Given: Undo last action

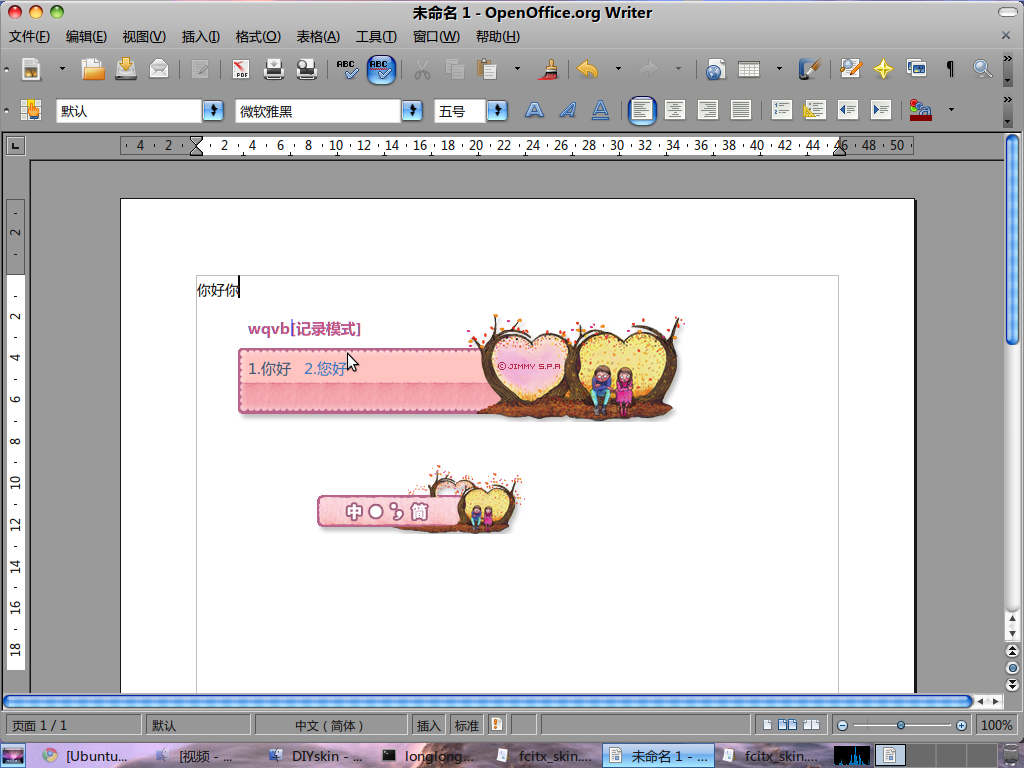Looking at the screenshot, I should point(588,69).
